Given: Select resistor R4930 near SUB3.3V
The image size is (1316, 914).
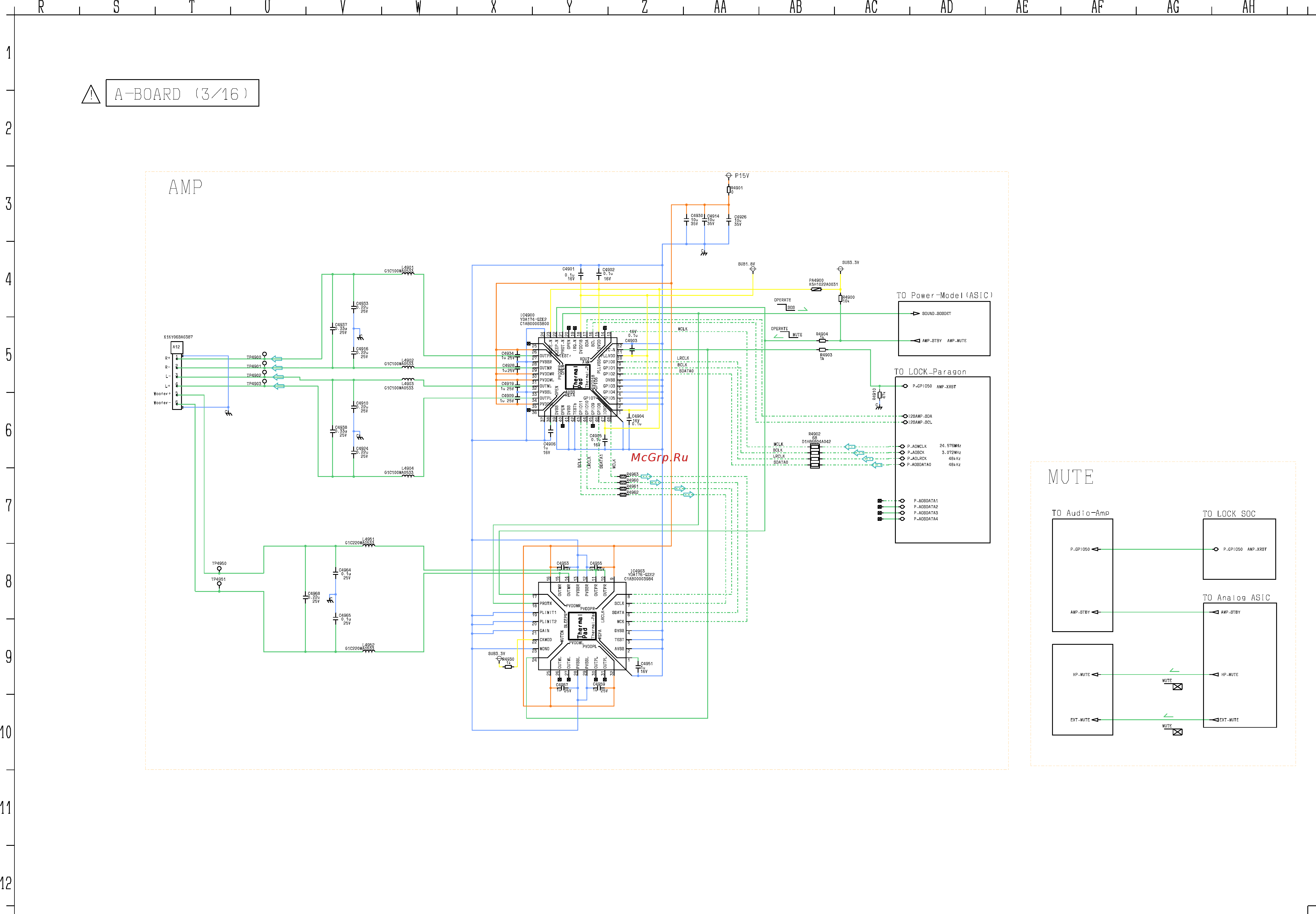Looking at the screenshot, I should click(x=508, y=667).
